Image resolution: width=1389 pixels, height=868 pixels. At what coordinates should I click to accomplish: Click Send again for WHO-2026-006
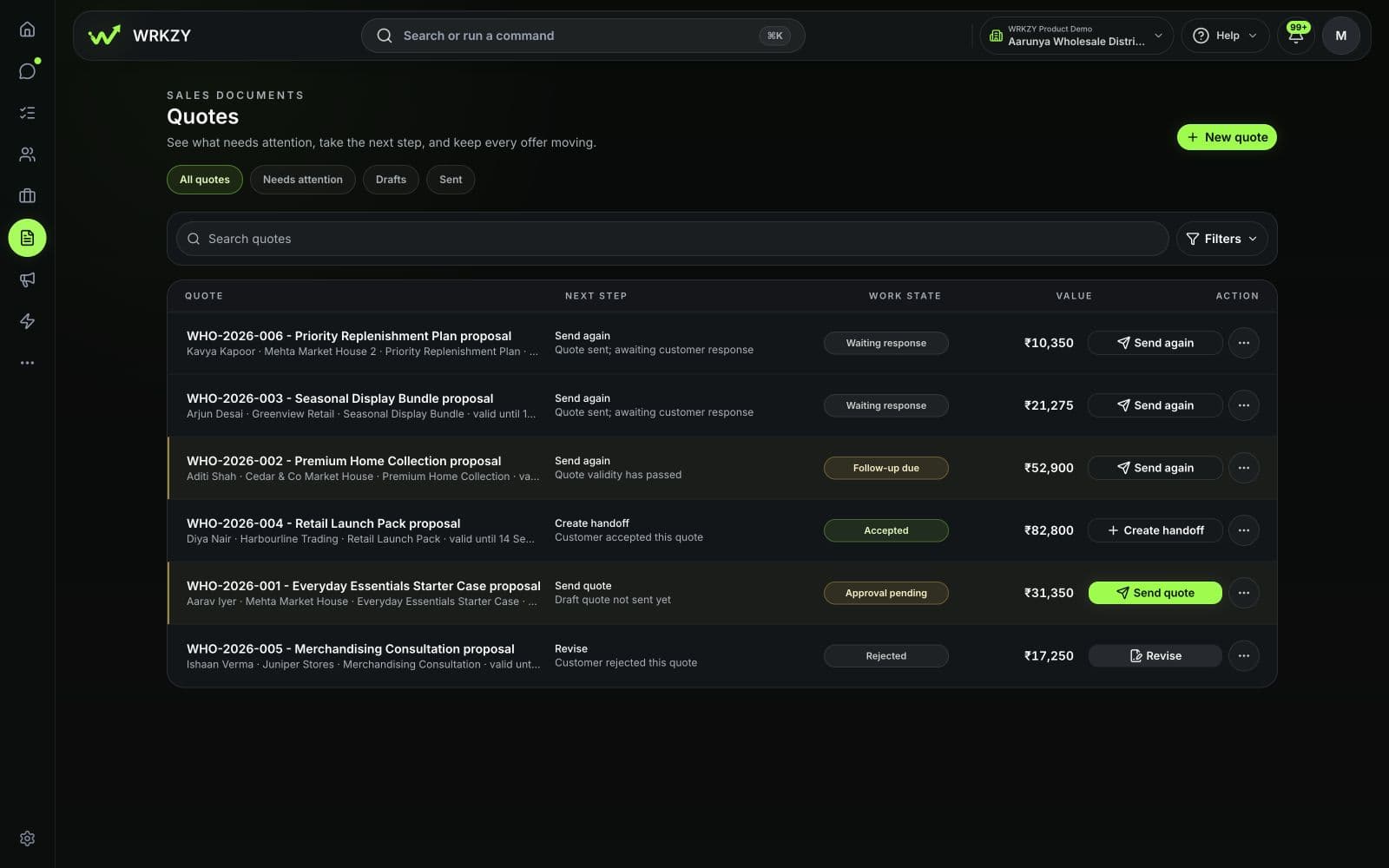[x=1155, y=343]
